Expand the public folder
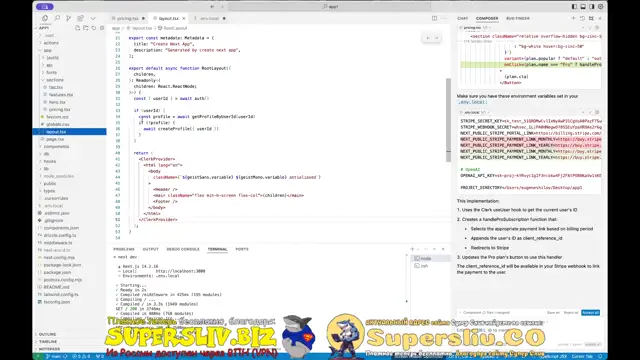The image size is (640, 360). pyautogui.click(x=50, y=183)
